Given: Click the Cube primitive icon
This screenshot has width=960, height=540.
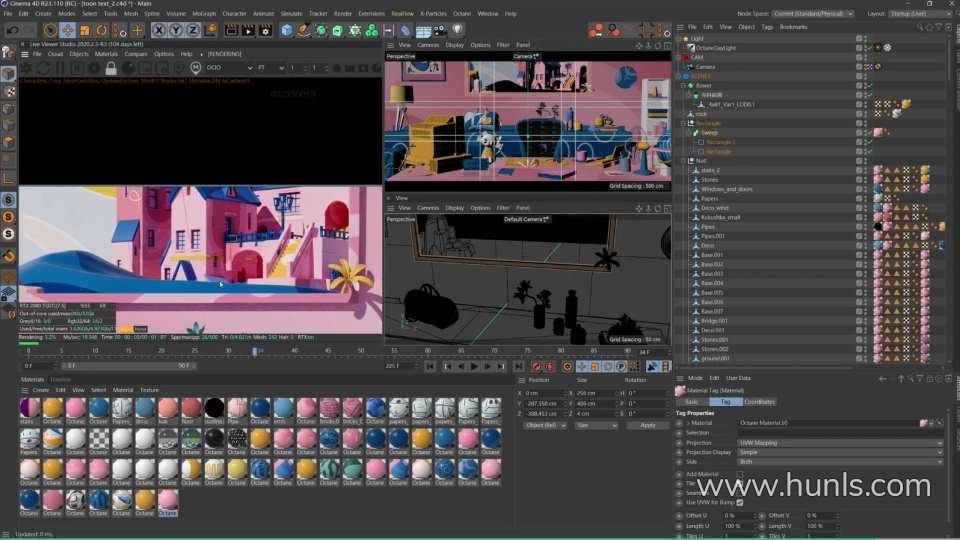Looking at the screenshot, I should coord(287,30).
